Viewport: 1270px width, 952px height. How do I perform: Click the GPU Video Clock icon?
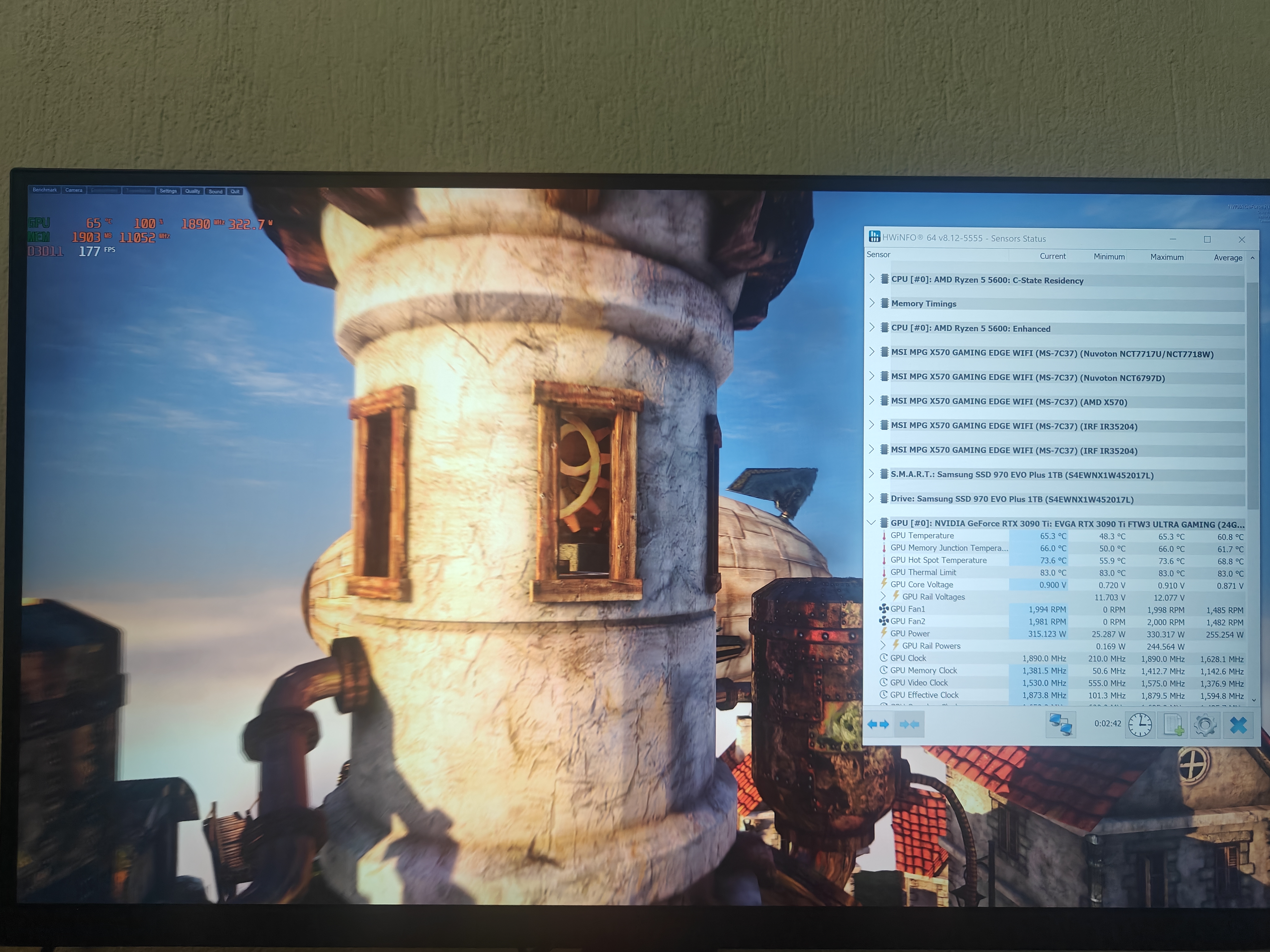[x=884, y=682]
